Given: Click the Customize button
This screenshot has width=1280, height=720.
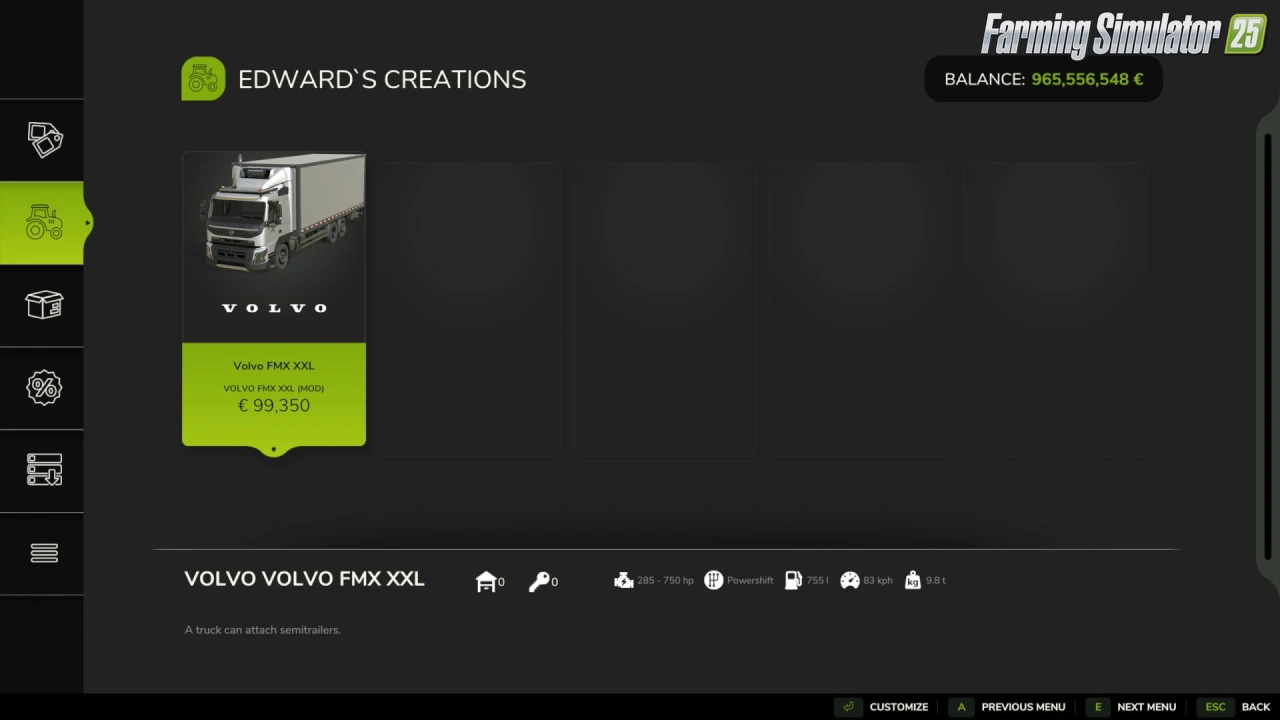Looking at the screenshot, I should (x=881, y=707).
